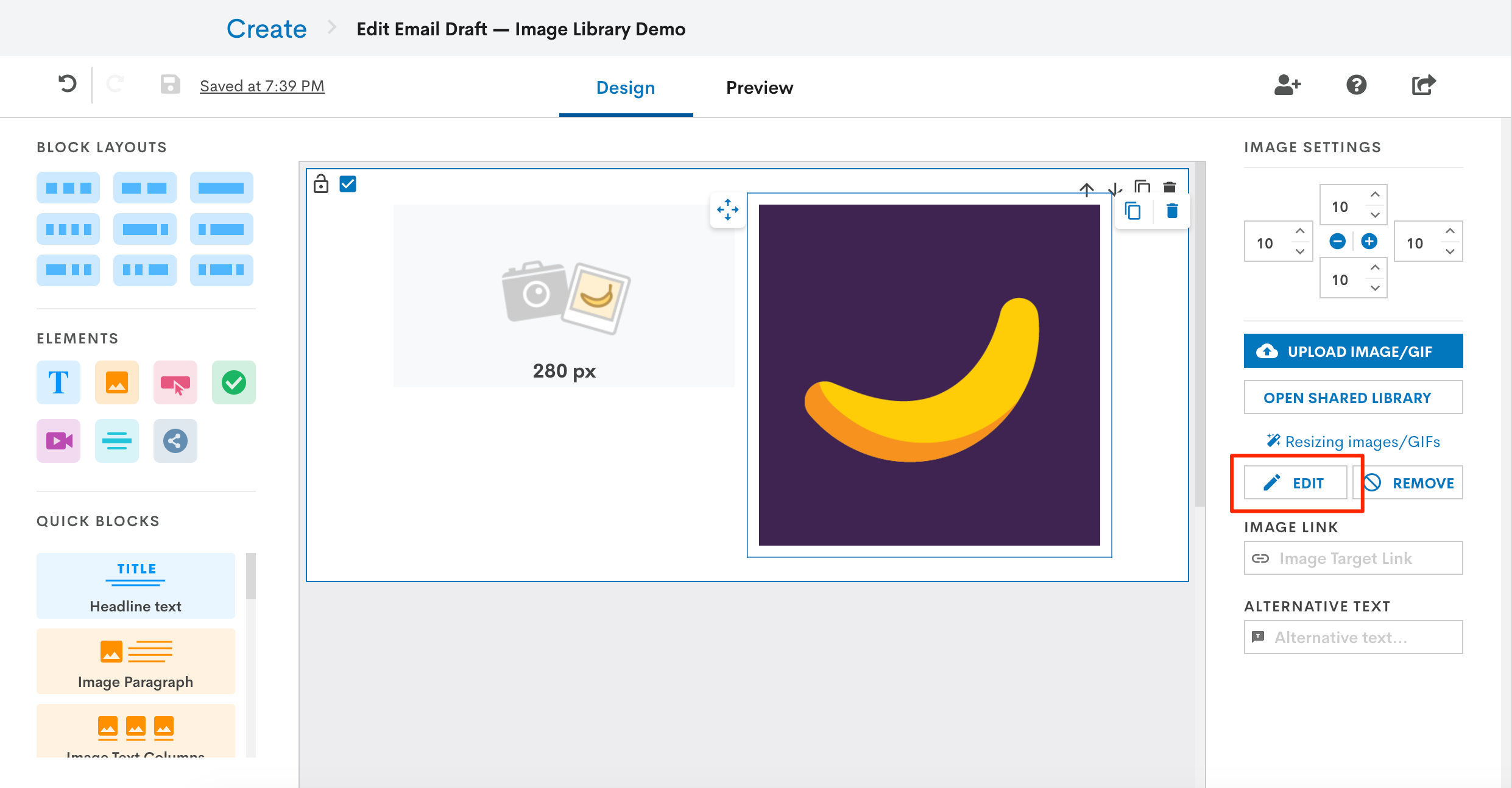Select the narrow-narrow-wide three column layout
Screen dimensions: 1512x788
(145, 270)
